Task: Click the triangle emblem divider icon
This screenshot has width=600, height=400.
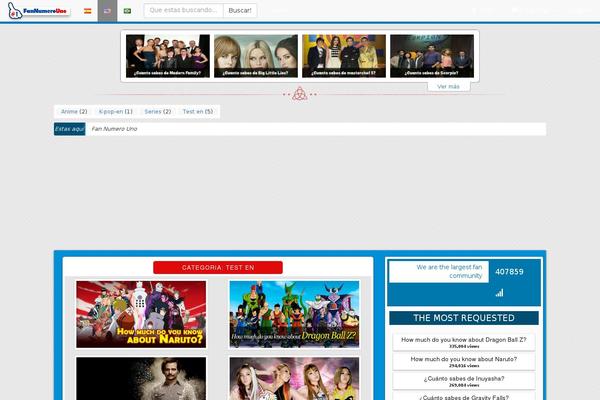Action: point(300,94)
